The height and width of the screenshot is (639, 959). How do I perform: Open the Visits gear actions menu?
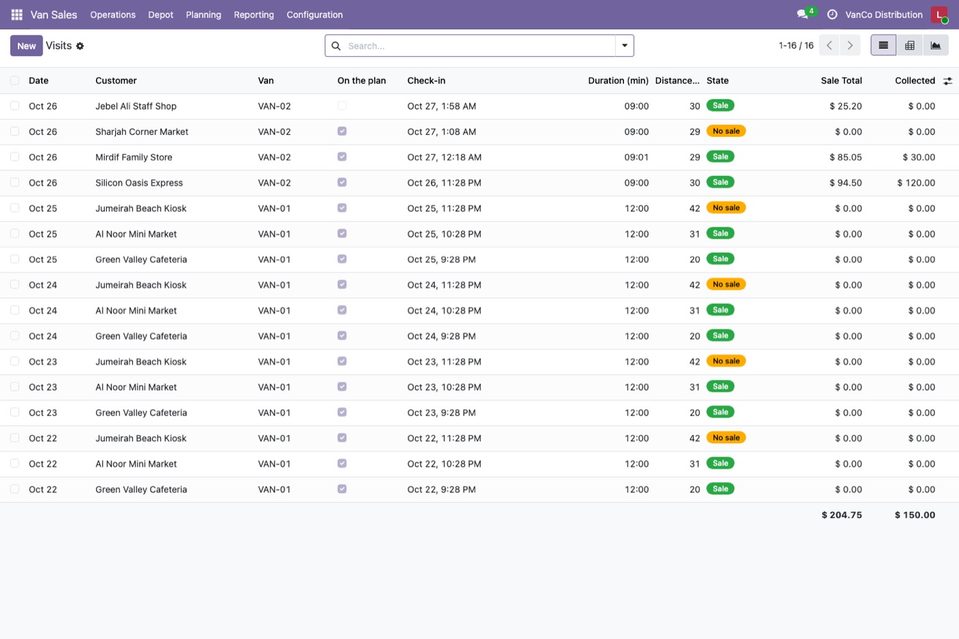80,46
